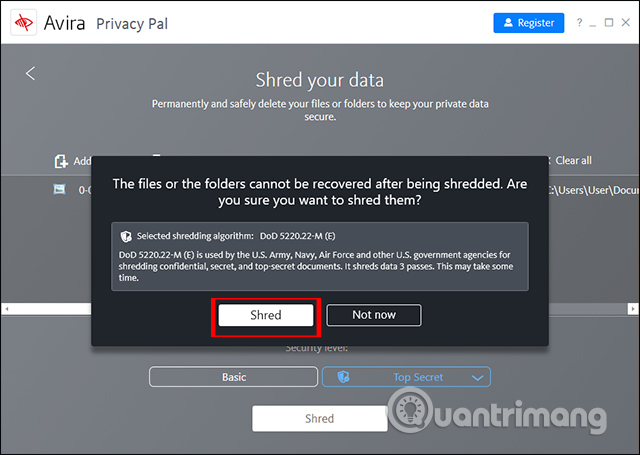Image resolution: width=640 pixels, height=455 pixels.
Task: Confirm with the highlighted Shred button
Action: click(266, 315)
